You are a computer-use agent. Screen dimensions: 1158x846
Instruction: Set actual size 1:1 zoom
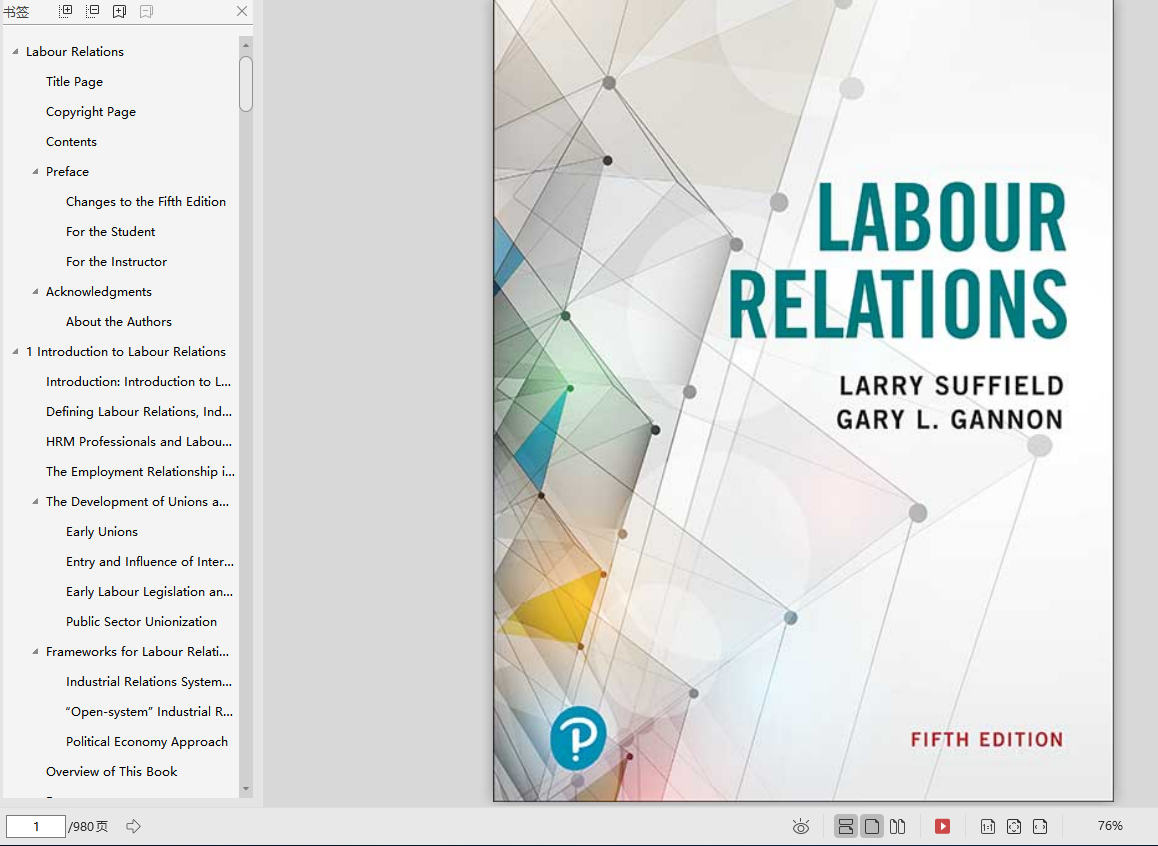click(x=987, y=826)
